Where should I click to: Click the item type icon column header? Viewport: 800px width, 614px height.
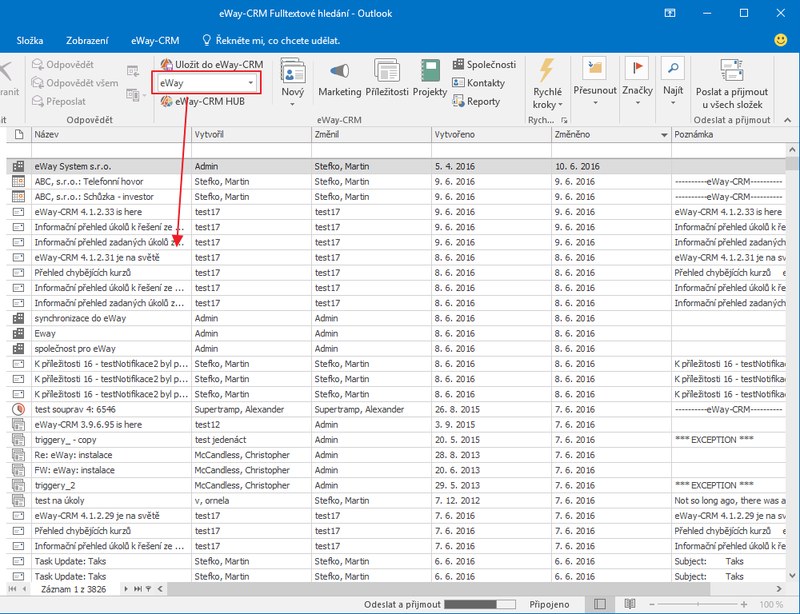click(19, 135)
